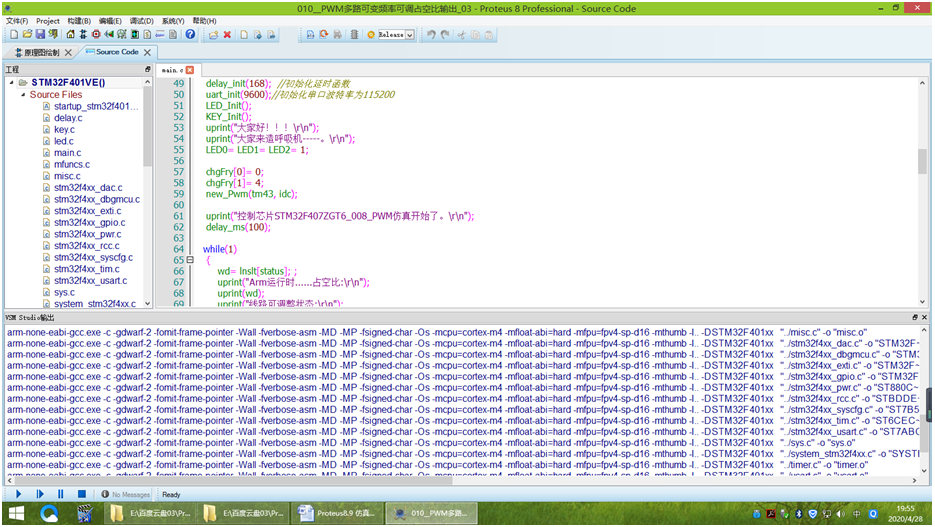Click the Open Project folder icon
Image resolution: width=935 pixels, height=527 pixels.
tap(27, 35)
